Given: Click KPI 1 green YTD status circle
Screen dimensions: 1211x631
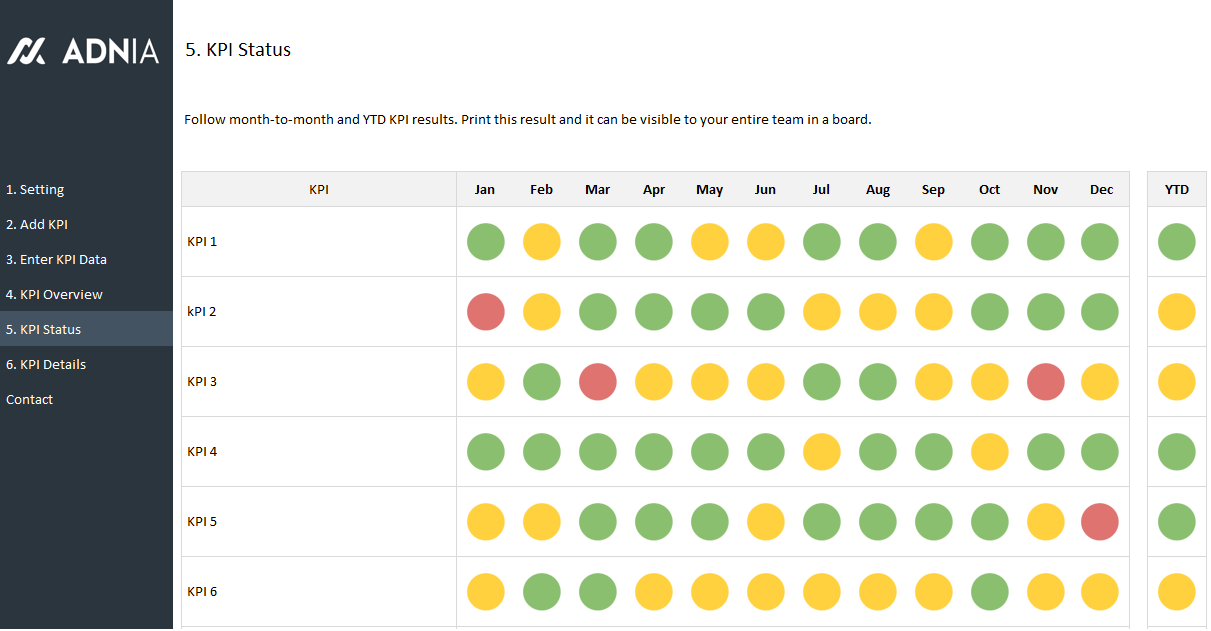Looking at the screenshot, I should pyautogui.click(x=1177, y=242).
